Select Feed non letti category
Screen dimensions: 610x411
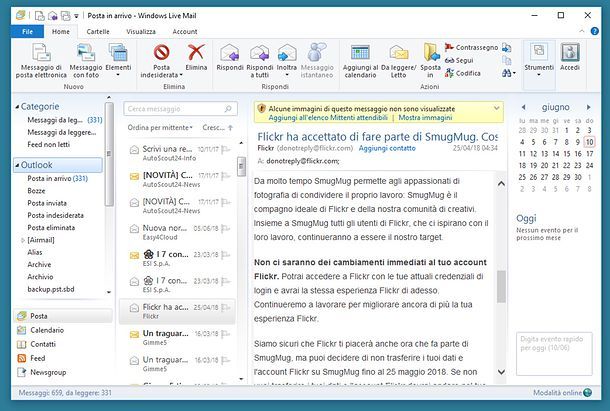pos(49,144)
